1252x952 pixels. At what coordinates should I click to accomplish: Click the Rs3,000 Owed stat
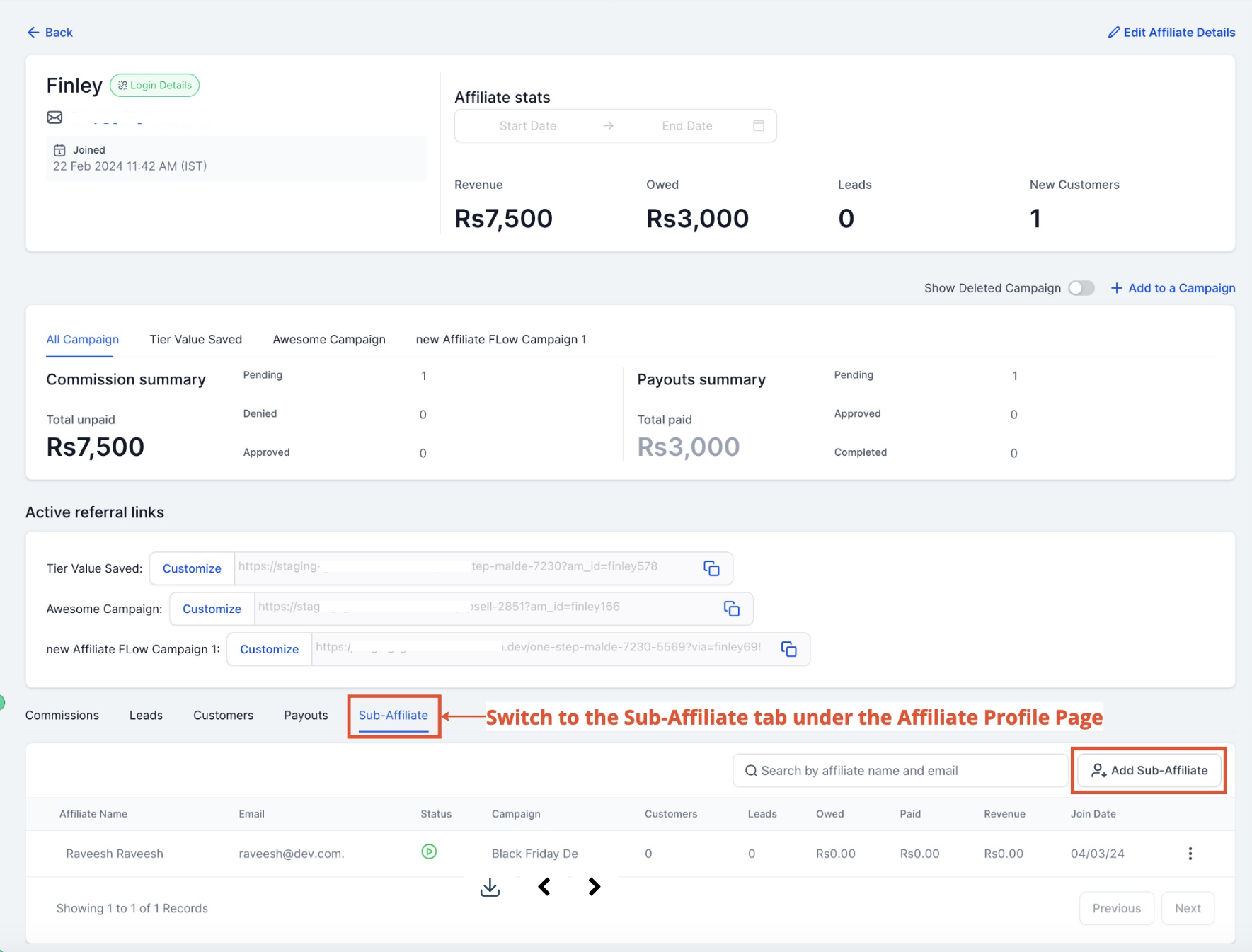click(x=697, y=219)
